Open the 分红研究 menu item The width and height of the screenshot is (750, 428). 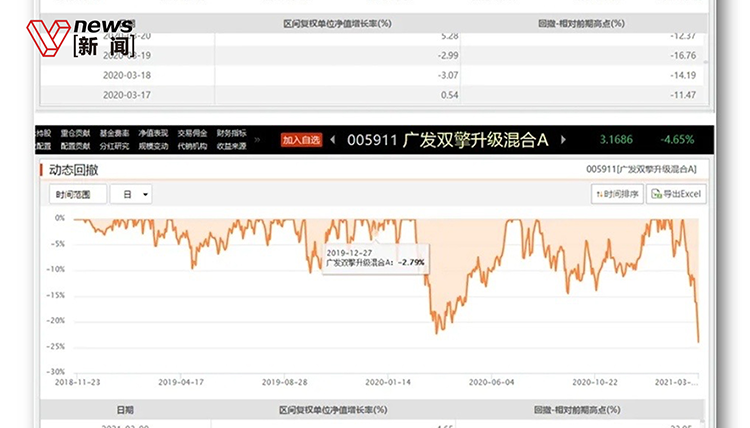click(114, 146)
